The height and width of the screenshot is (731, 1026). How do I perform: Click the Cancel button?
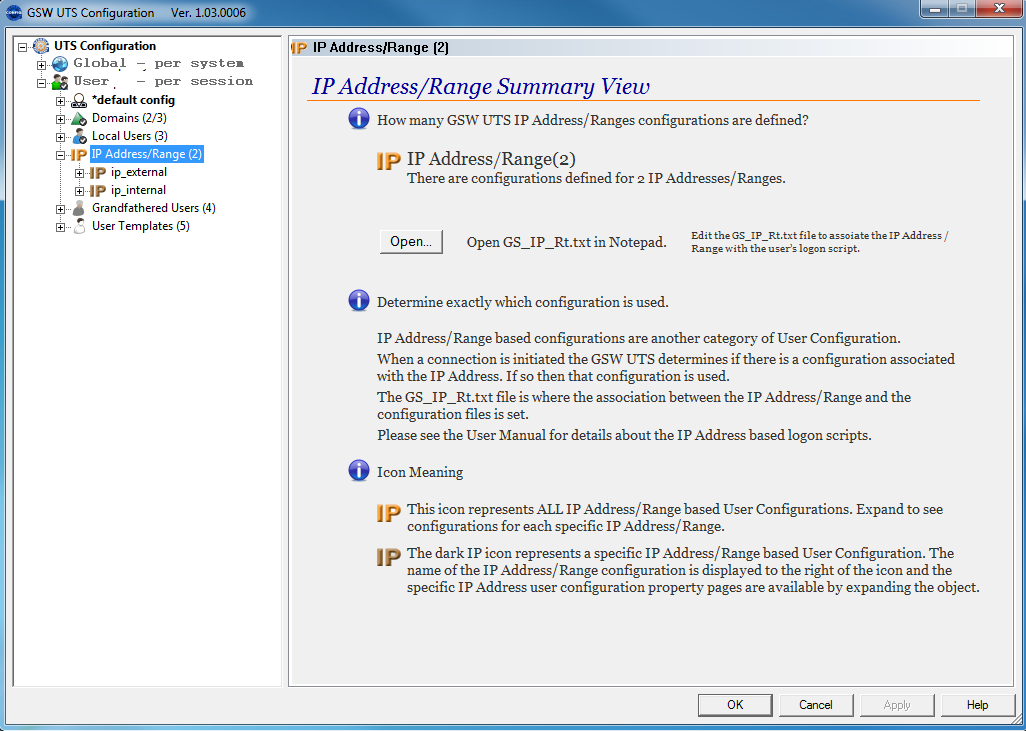tap(815, 705)
